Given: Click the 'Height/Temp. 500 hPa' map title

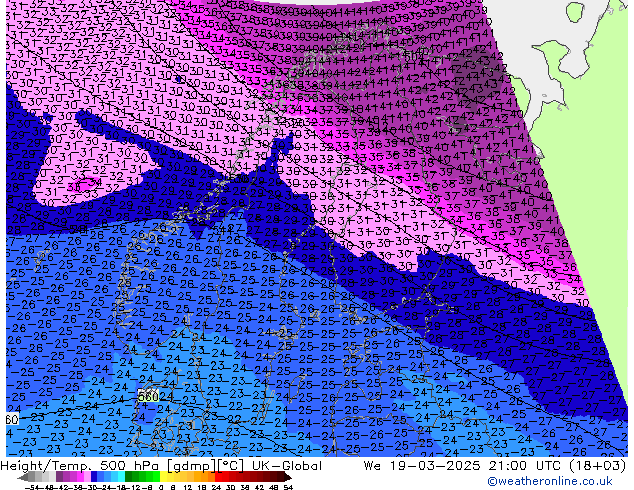Looking at the screenshot, I should coord(77,466).
